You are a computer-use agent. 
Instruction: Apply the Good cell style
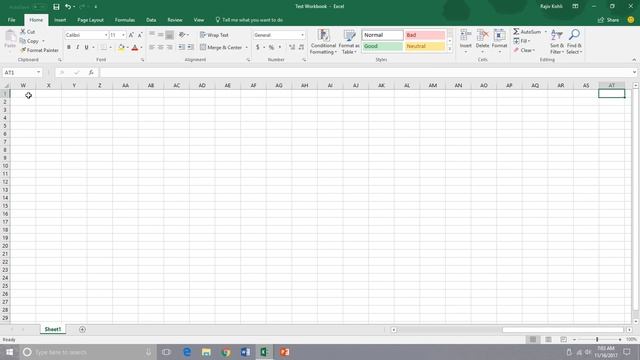point(382,46)
